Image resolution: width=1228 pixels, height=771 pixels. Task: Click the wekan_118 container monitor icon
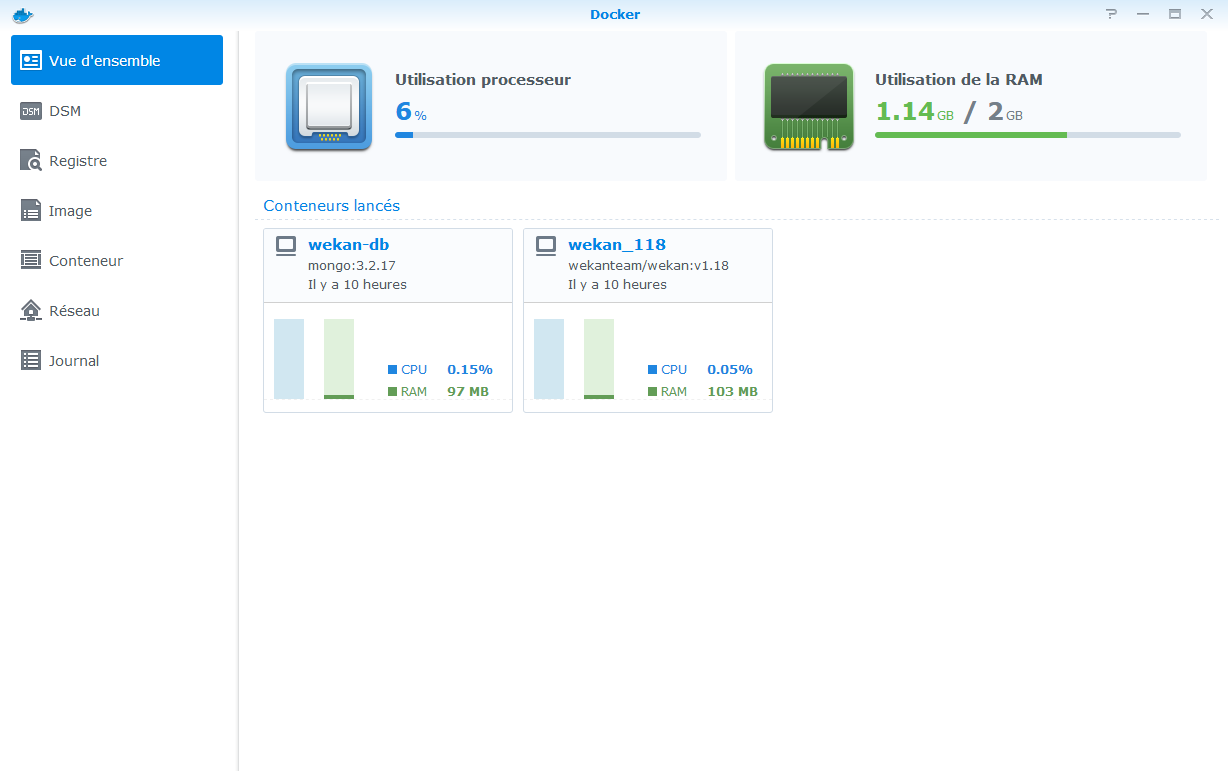pyautogui.click(x=546, y=245)
